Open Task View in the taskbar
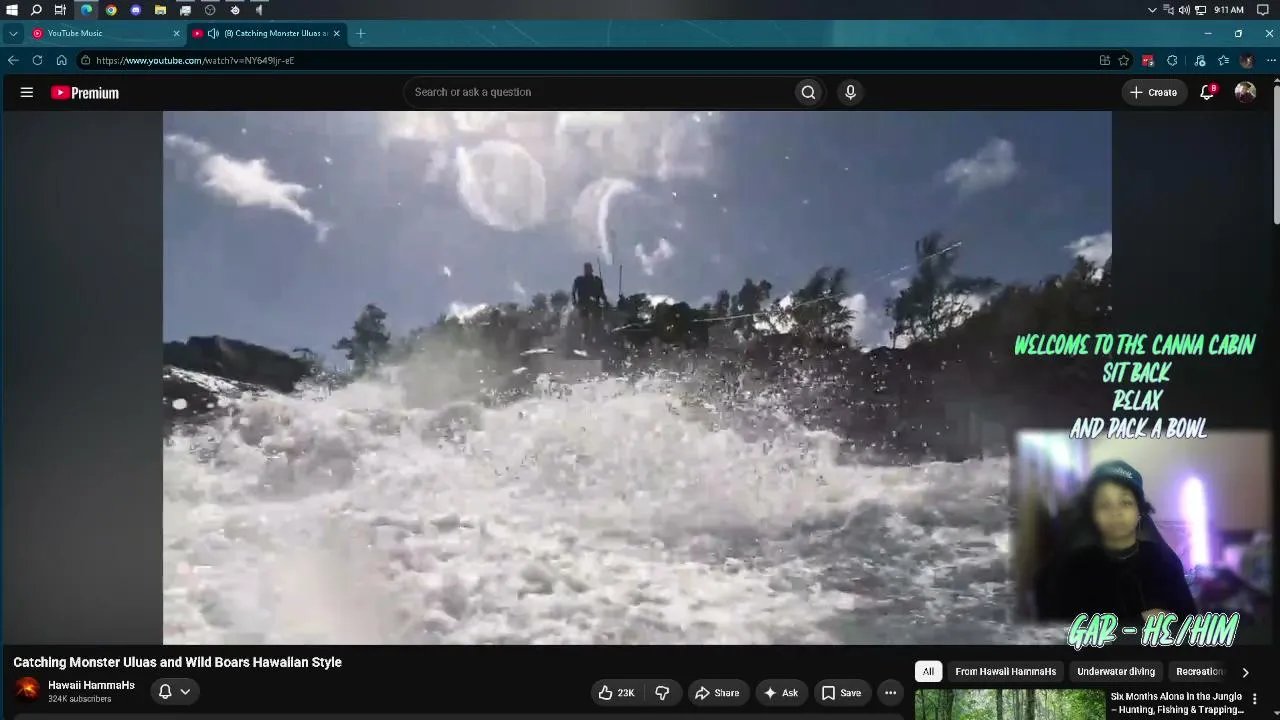1280x720 pixels. [60, 10]
